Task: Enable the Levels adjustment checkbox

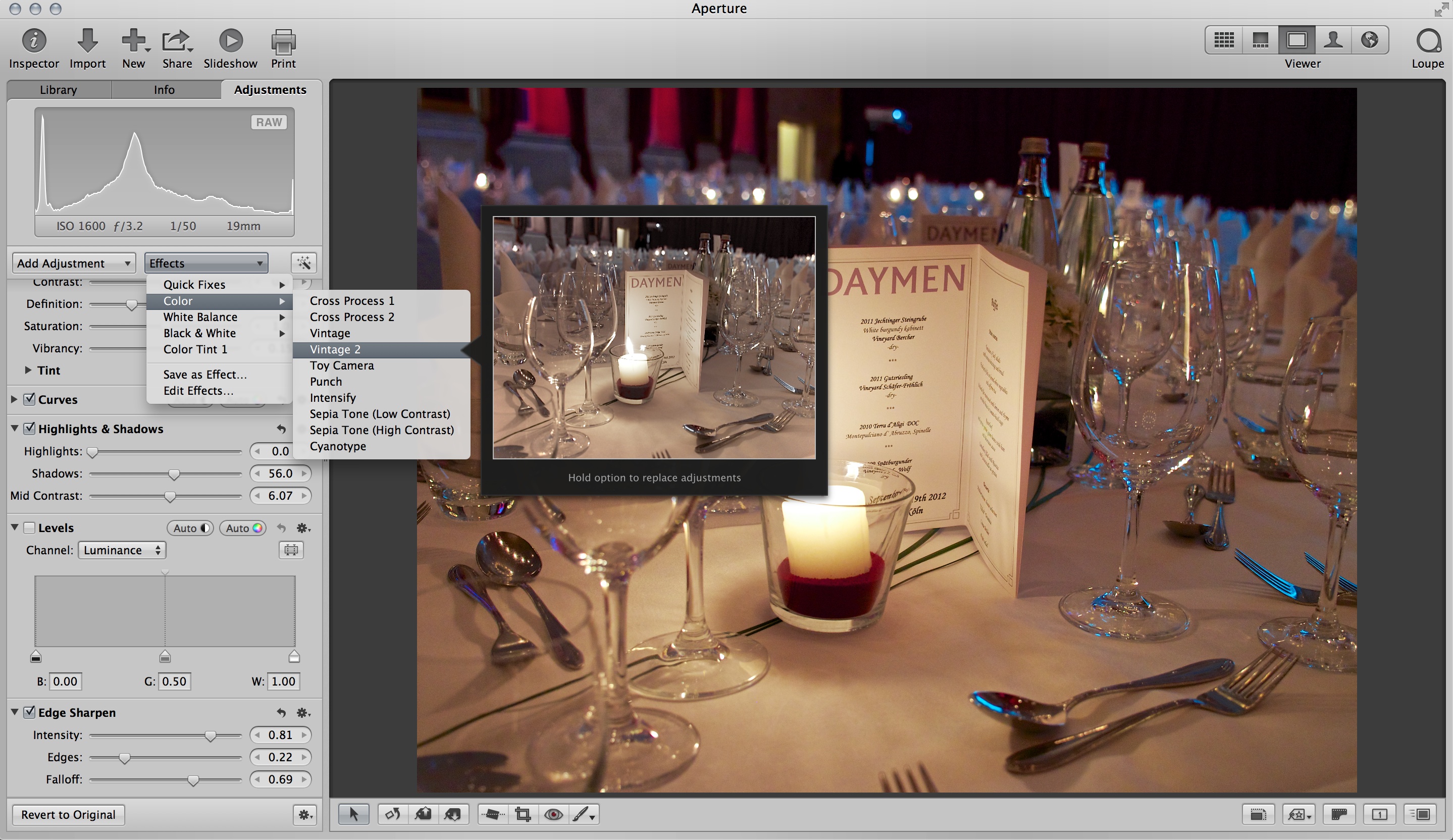Action: (x=29, y=528)
